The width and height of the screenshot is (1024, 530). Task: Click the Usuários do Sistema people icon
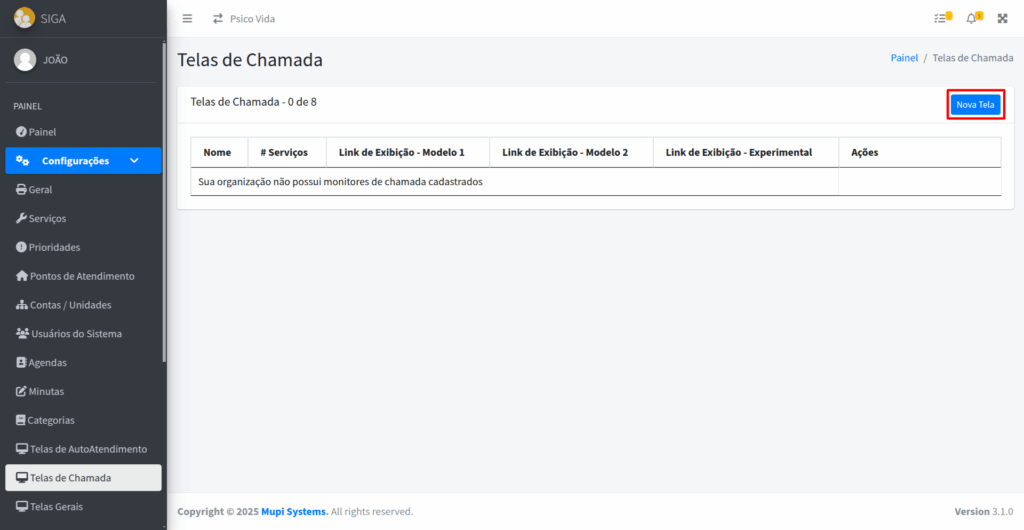(x=22, y=334)
